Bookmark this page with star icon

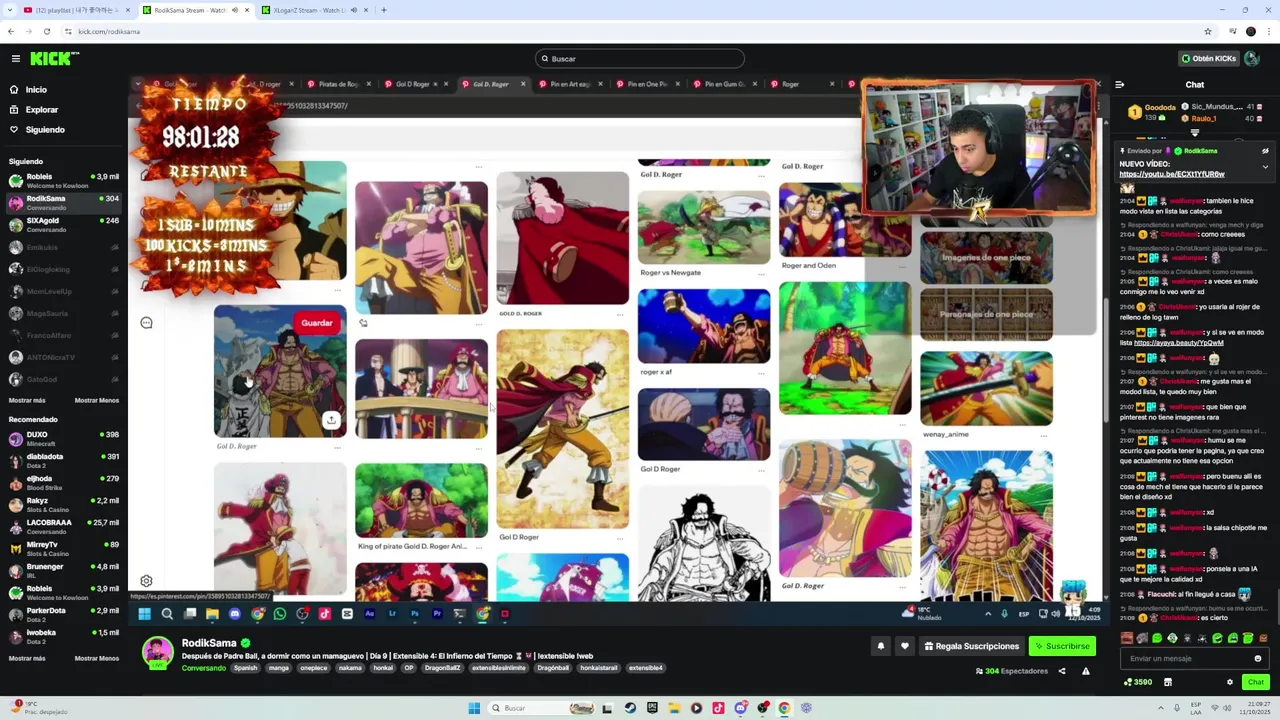click(x=1208, y=31)
